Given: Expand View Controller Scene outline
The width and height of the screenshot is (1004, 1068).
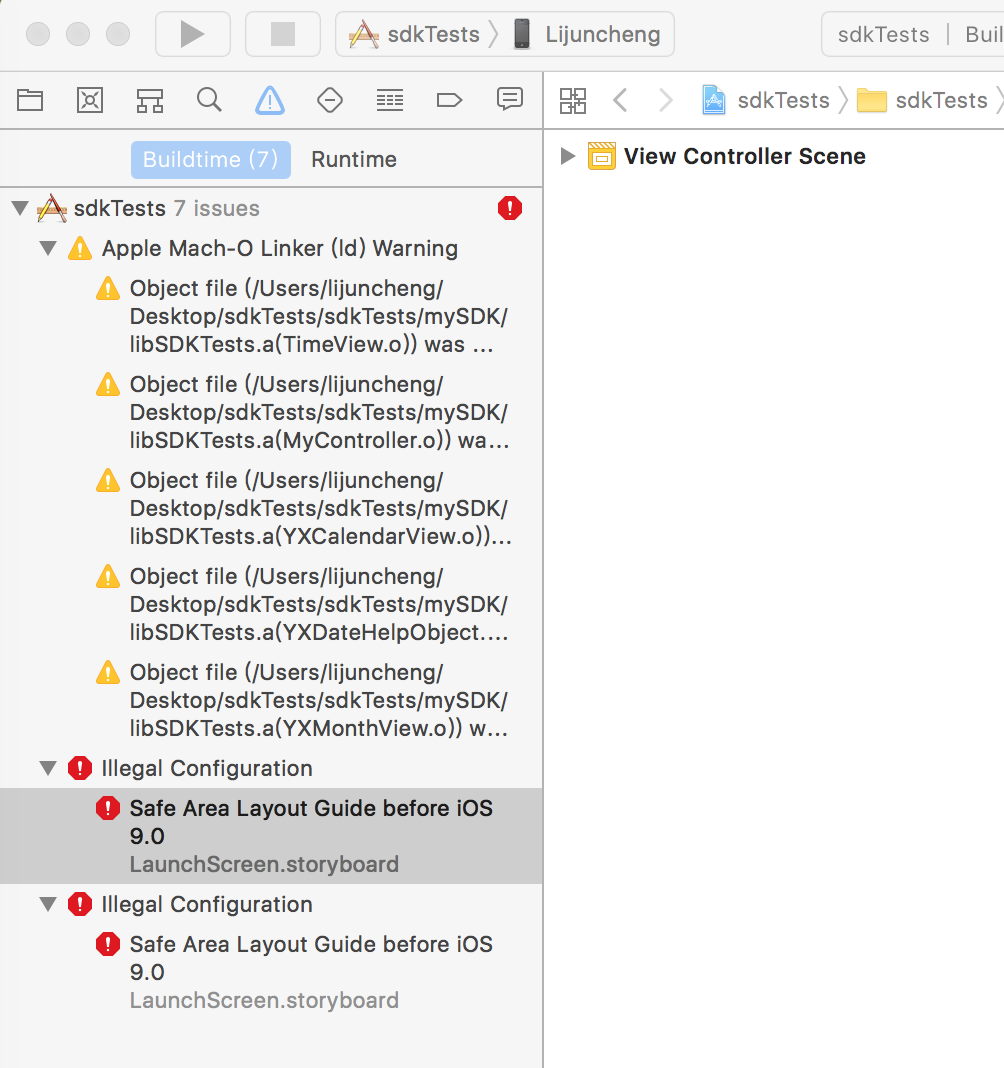Looking at the screenshot, I should (x=567, y=156).
